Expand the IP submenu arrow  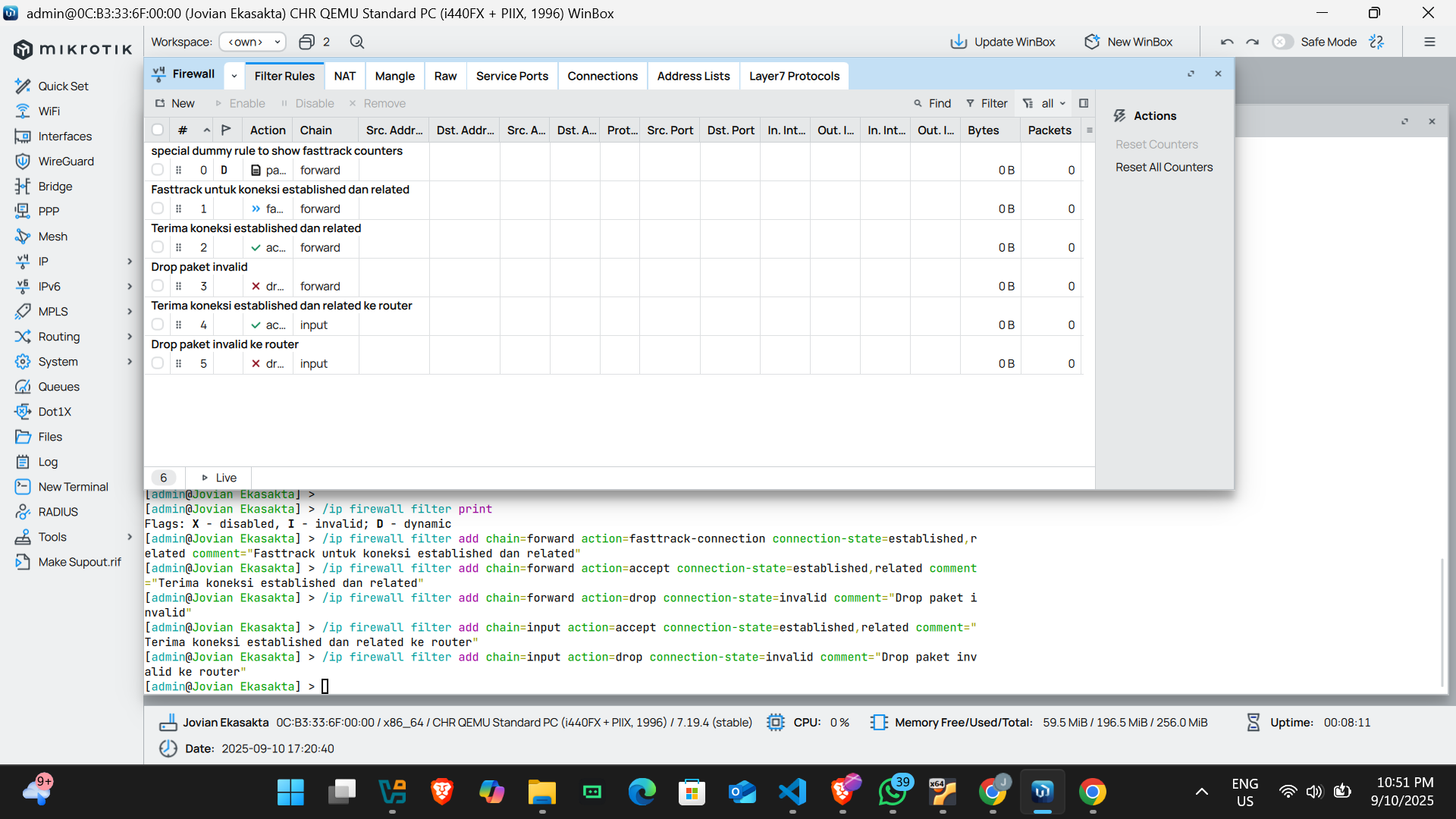pos(130,261)
